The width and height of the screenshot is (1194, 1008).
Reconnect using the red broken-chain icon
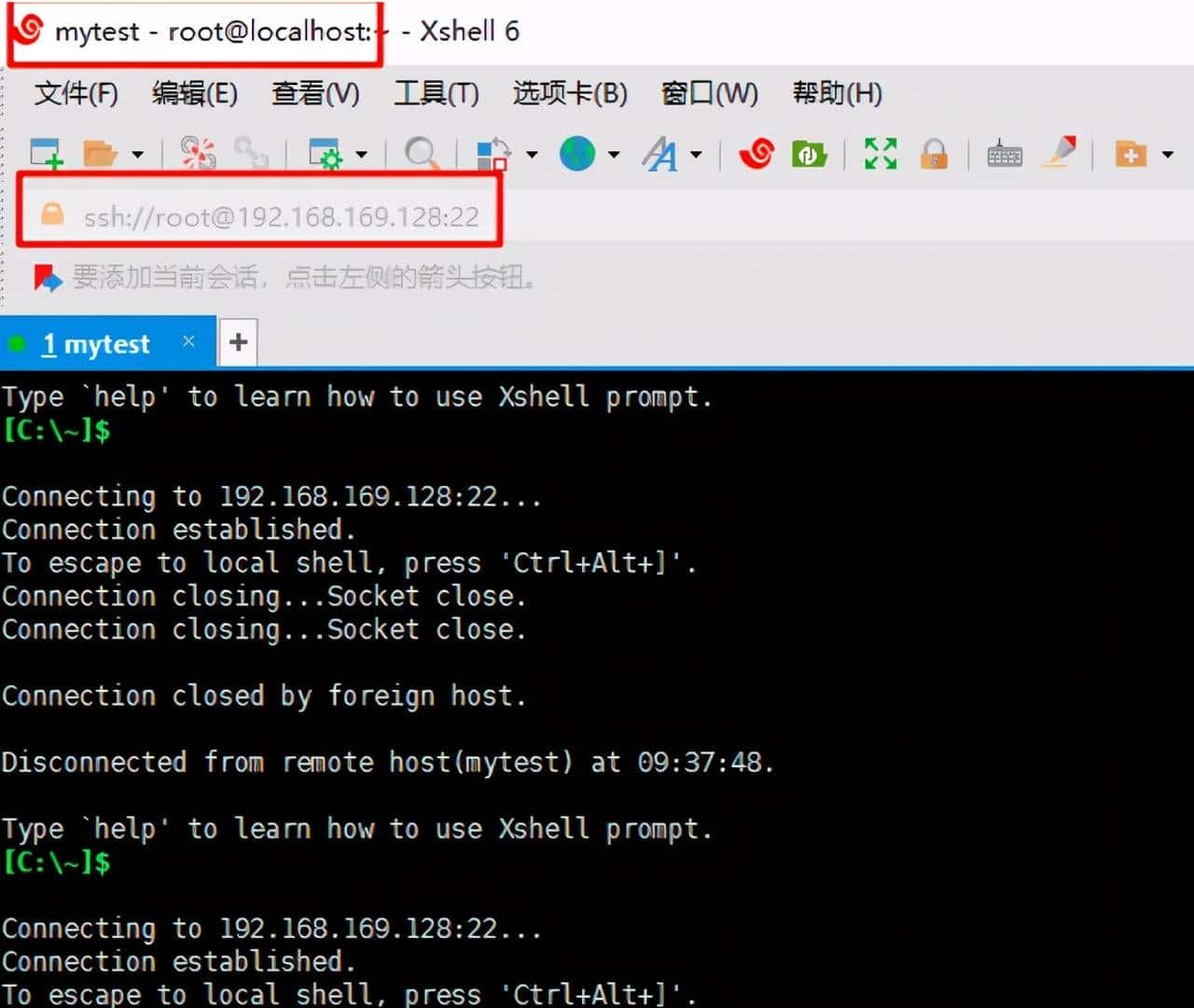coord(197,154)
